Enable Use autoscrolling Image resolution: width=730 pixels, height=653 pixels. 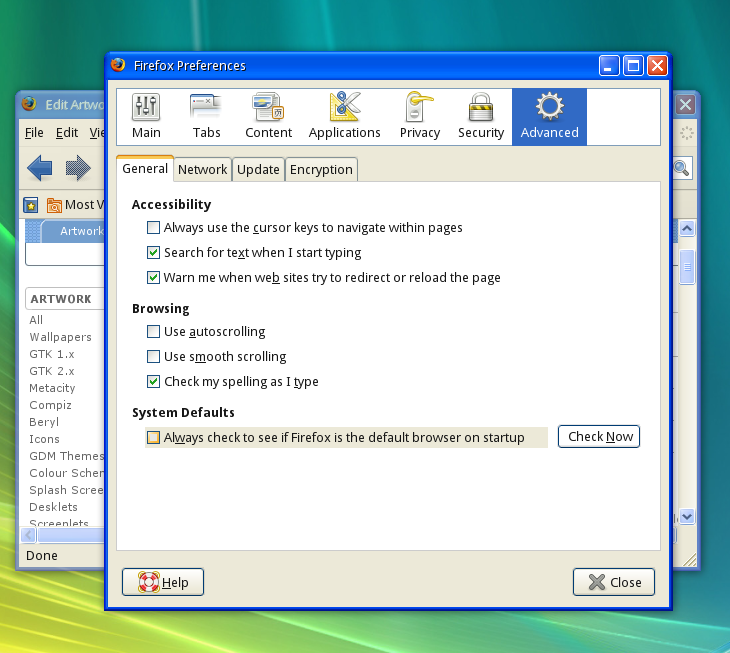click(x=153, y=332)
